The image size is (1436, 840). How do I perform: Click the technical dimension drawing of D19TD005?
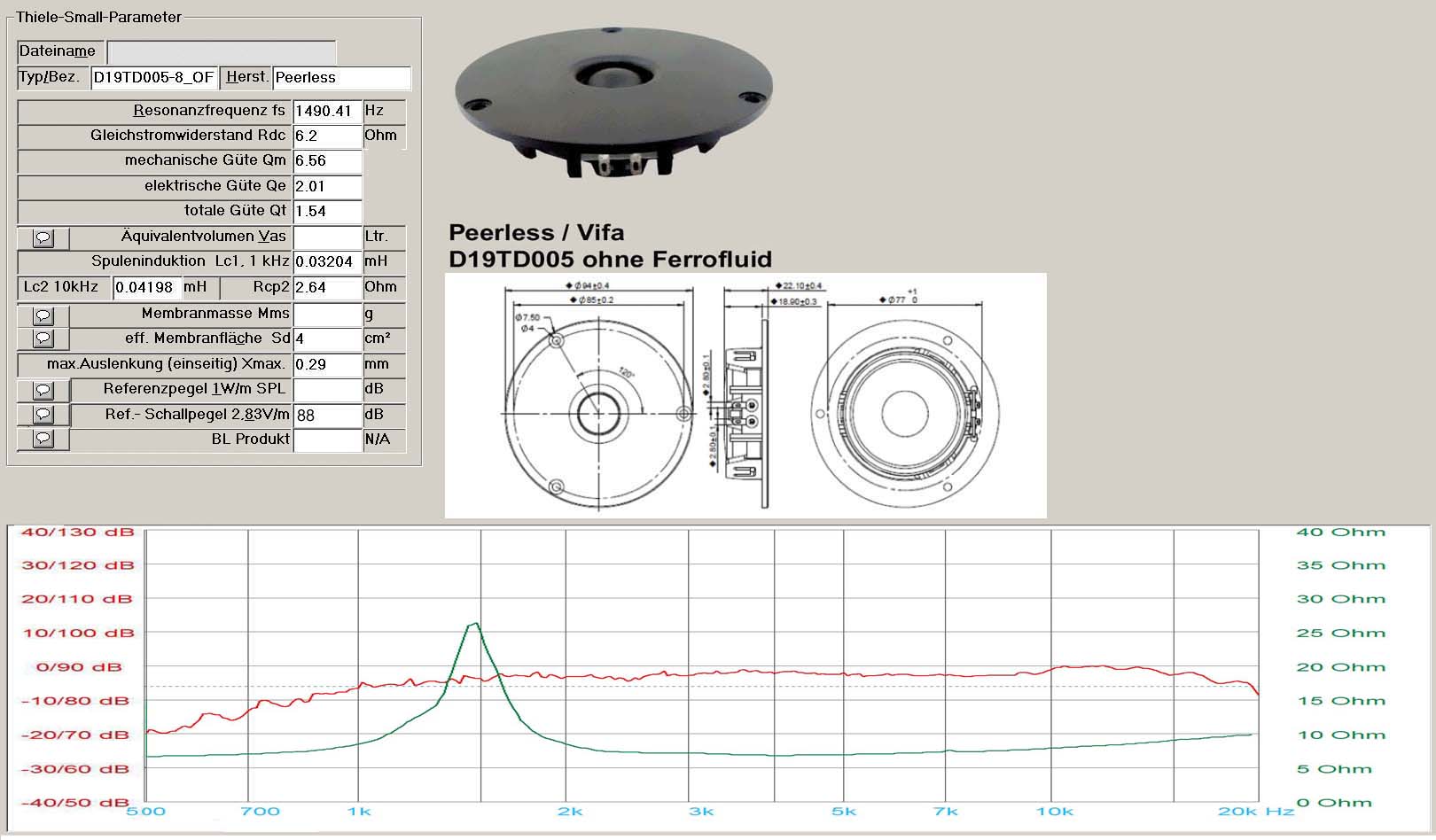[x=745, y=395]
